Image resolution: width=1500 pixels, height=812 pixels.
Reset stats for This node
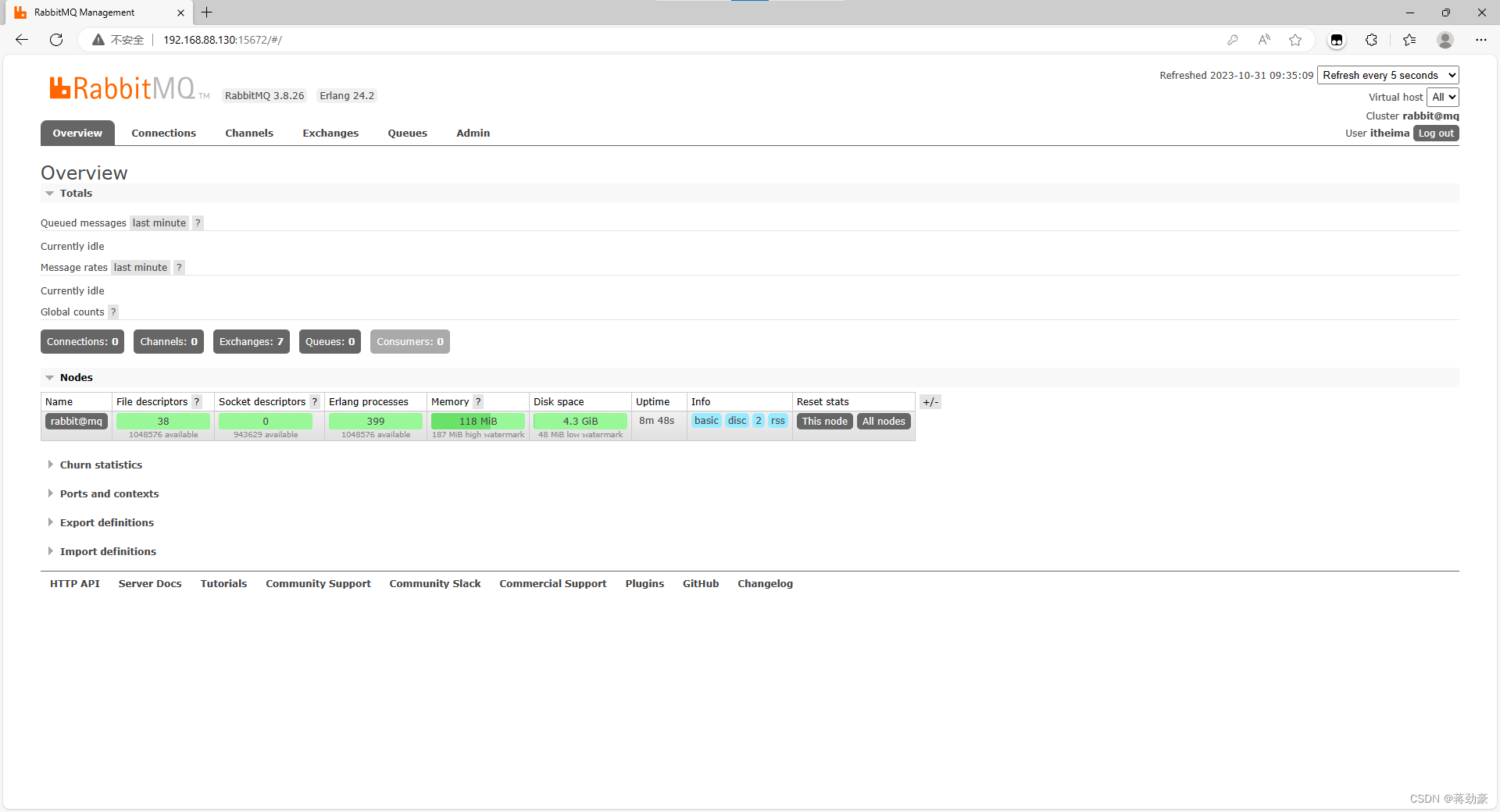pos(825,422)
